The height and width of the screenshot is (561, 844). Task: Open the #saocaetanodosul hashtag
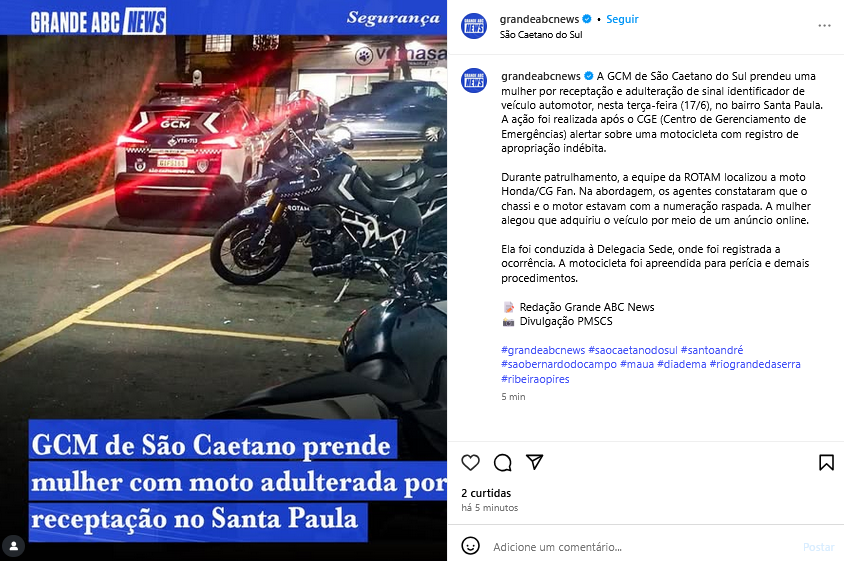[x=633, y=350]
